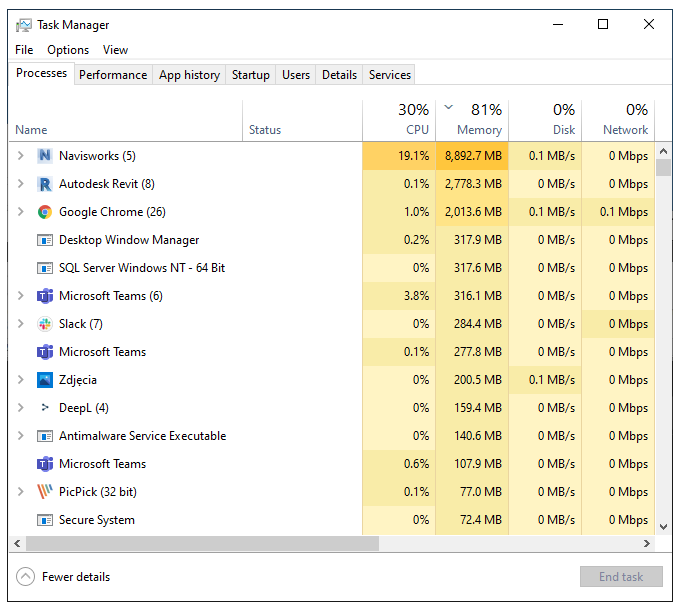Image resolution: width=682 pixels, height=612 pixels.
Task: Select the Secure System process name
Action: (x=97, y=520)
